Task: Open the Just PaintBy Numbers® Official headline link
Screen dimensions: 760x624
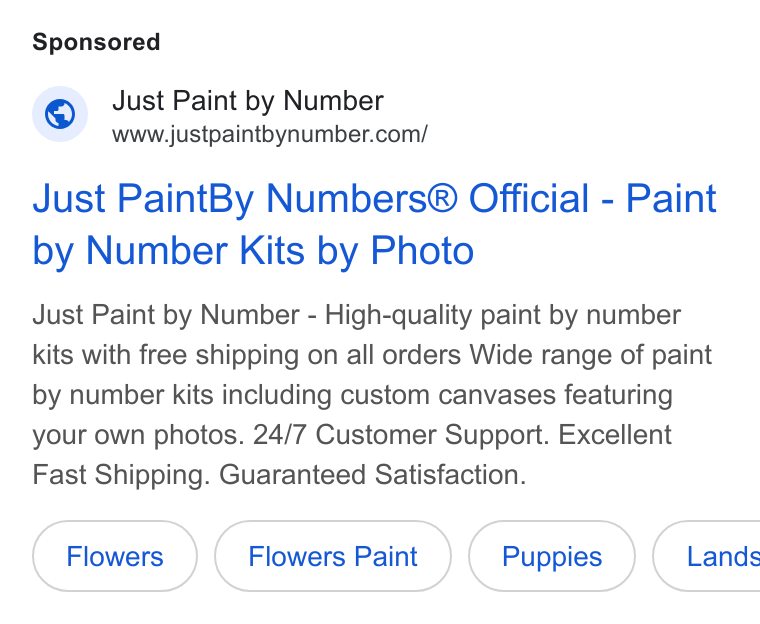Action: (374, 224)
